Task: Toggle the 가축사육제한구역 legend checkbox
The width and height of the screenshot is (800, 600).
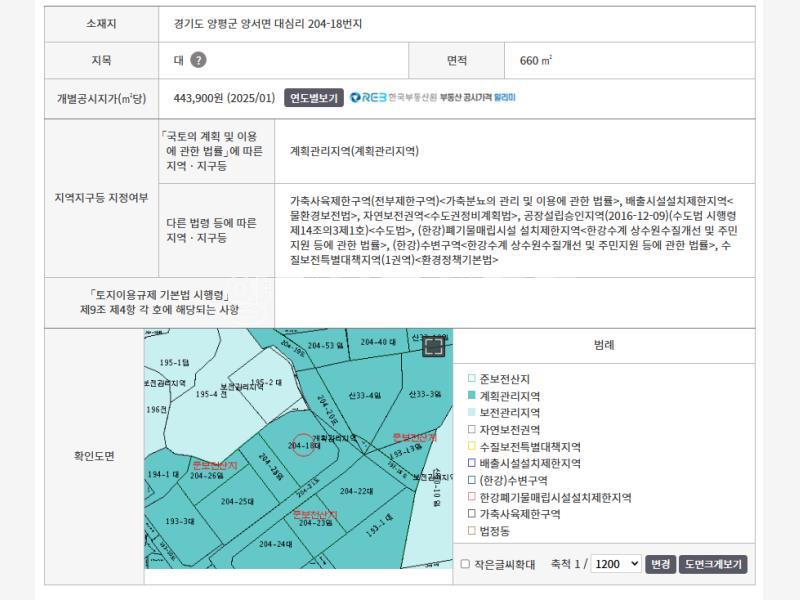Action: (471, 513)
